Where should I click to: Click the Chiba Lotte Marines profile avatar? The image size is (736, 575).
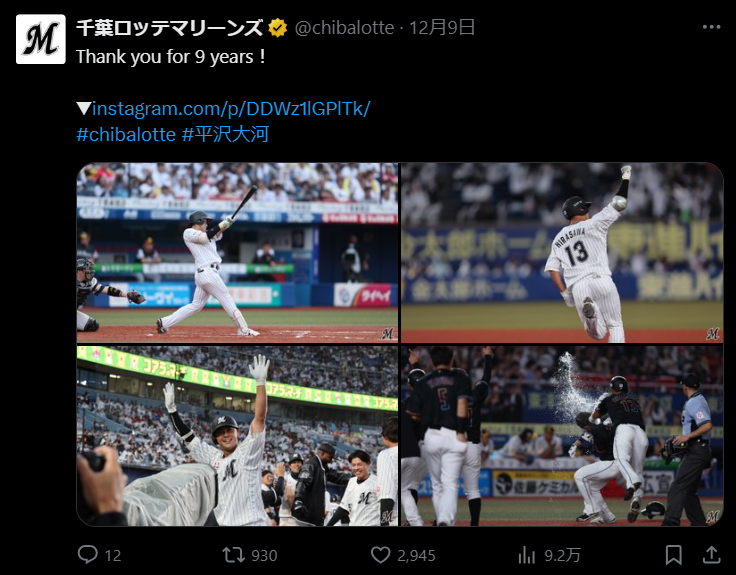[41, 39]
